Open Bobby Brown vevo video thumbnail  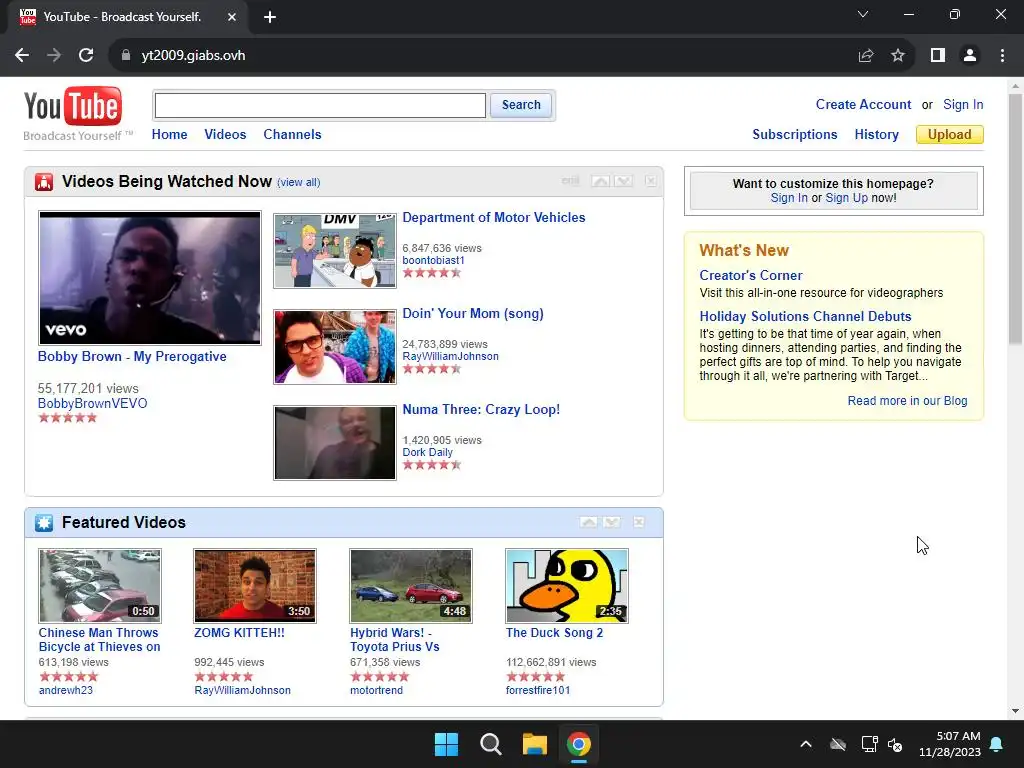coord(150,278)
